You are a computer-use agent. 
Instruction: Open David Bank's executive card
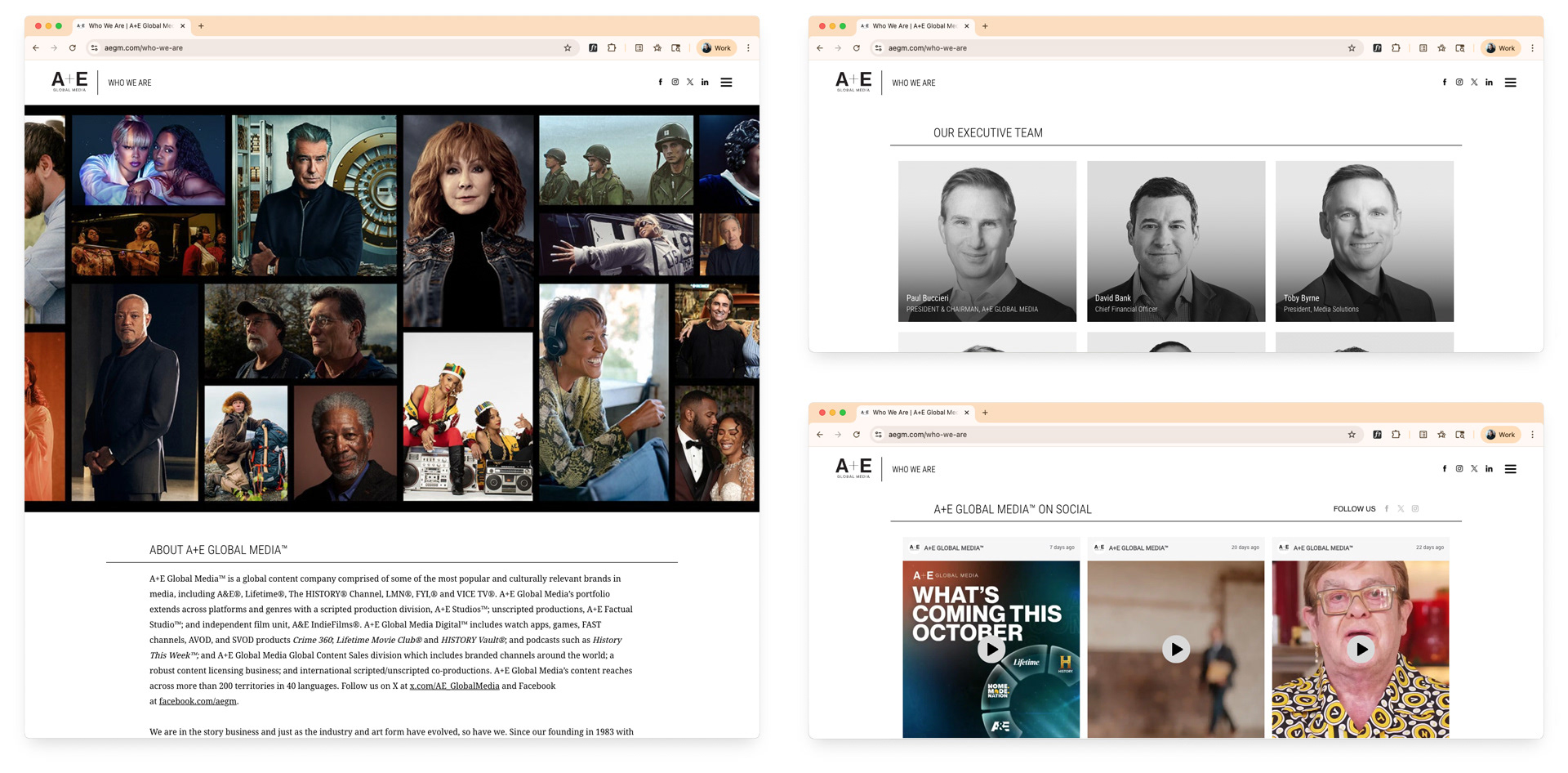1176,241
